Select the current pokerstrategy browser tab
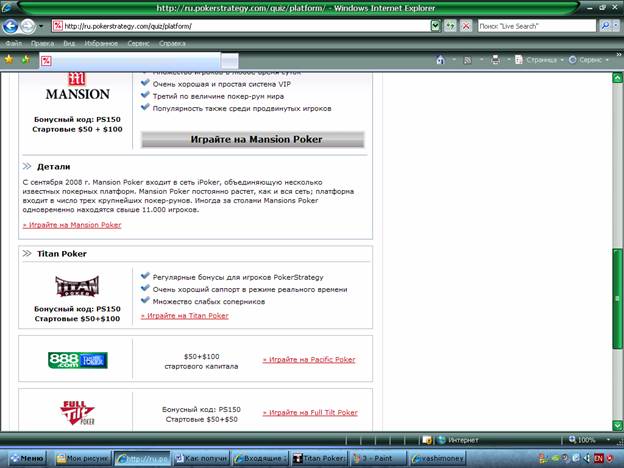This screenshot has width=624, height=468. [129, 61]
